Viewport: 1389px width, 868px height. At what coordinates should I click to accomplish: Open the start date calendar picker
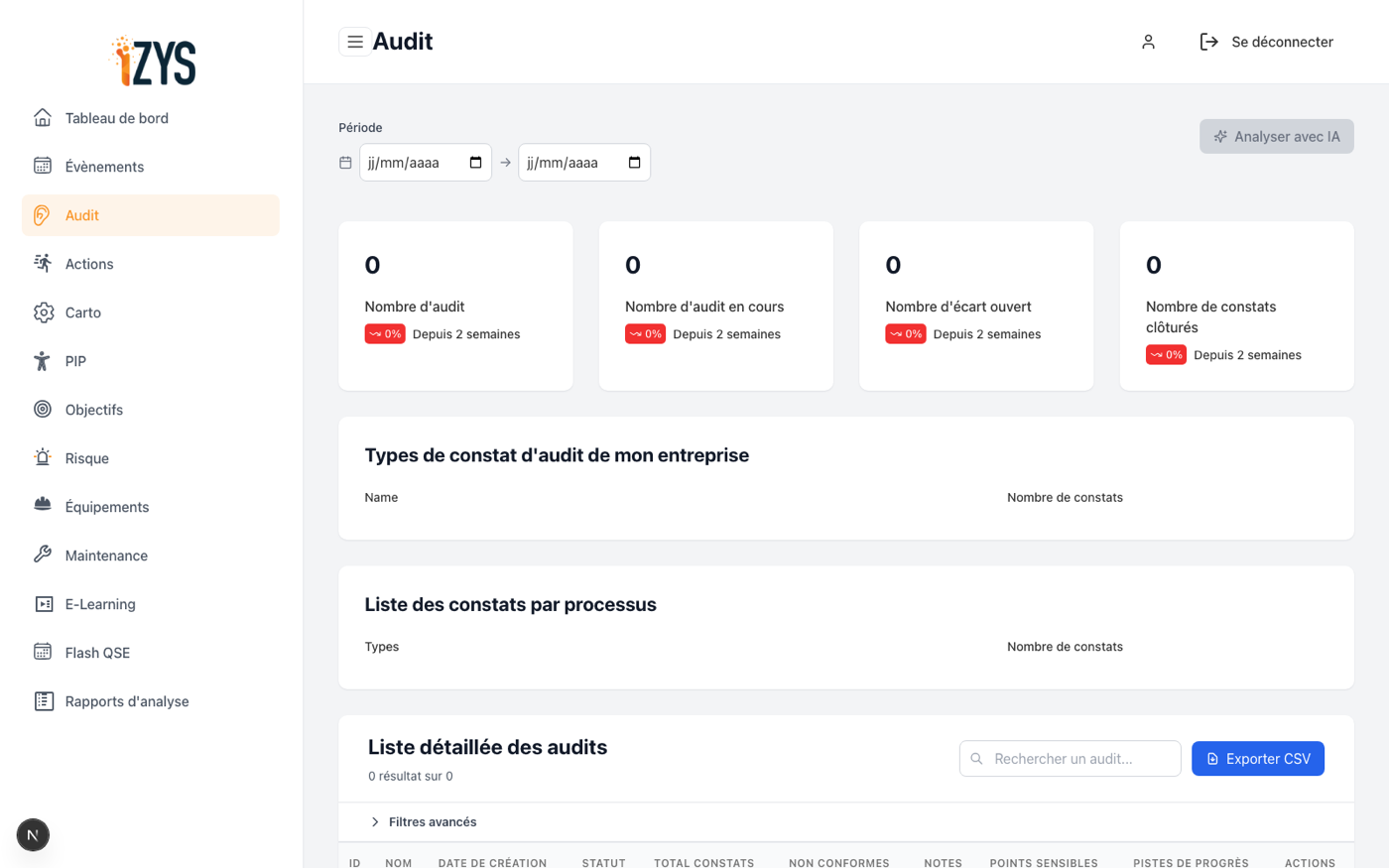click(x=475, y=163)
